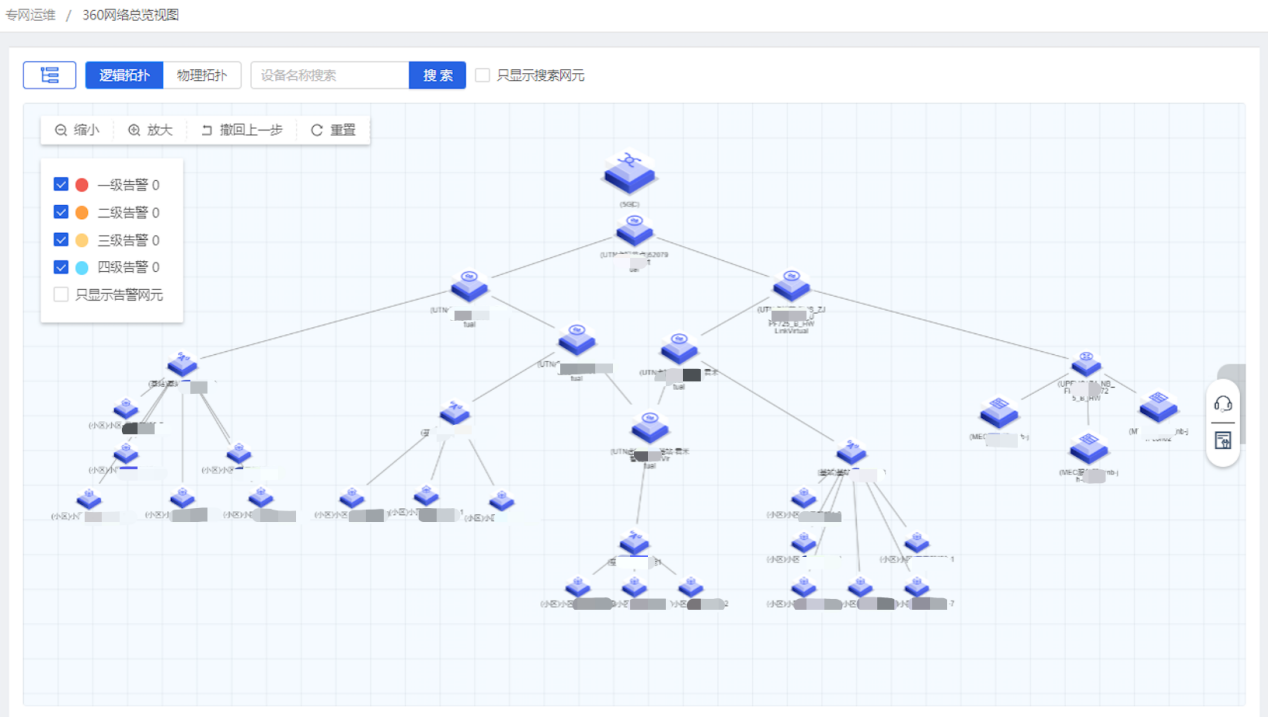This screenshot has width=1268, height=717.
Task: Click the 设备名称搜索 input field
Action: coord(330,75)
